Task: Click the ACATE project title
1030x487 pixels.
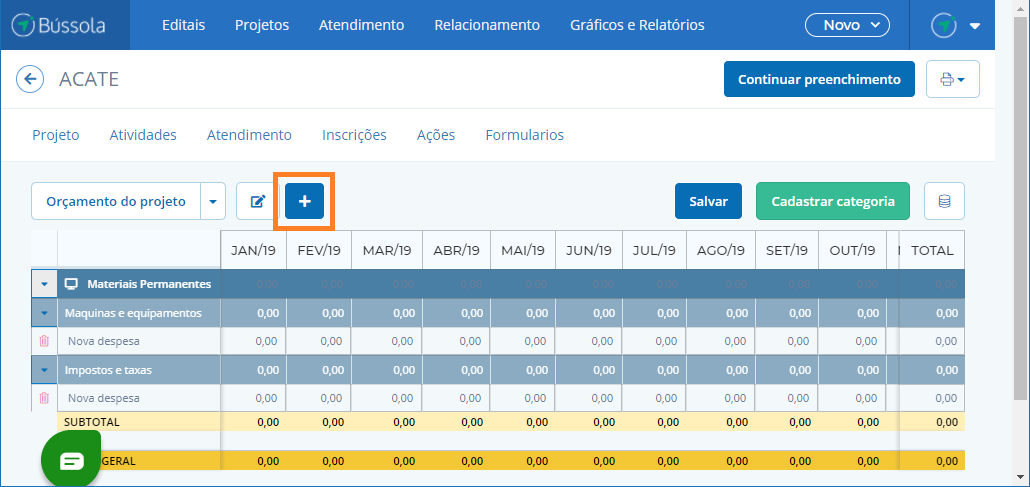Action: coord(89,80)
